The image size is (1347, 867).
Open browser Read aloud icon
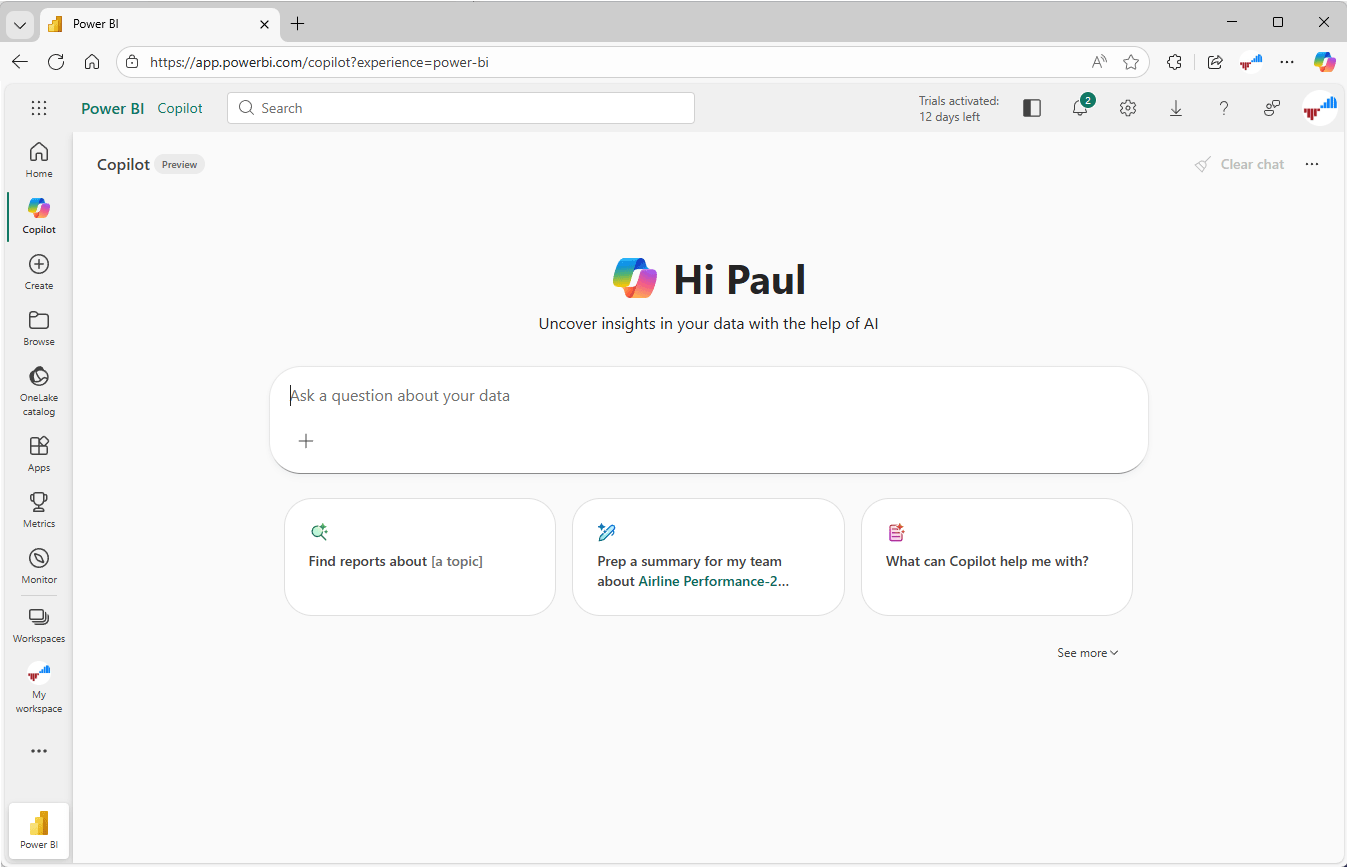1099,62
